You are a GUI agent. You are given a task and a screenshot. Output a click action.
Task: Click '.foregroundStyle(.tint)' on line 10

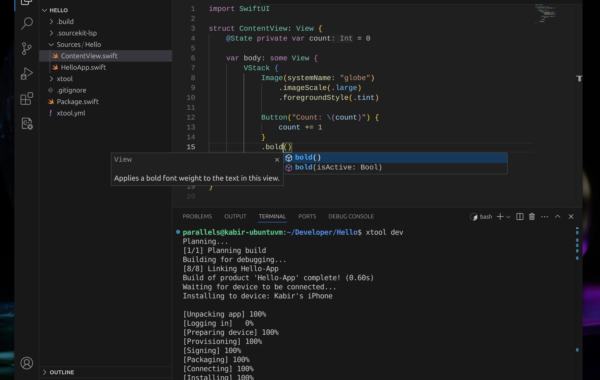click(x=329, y=98)
